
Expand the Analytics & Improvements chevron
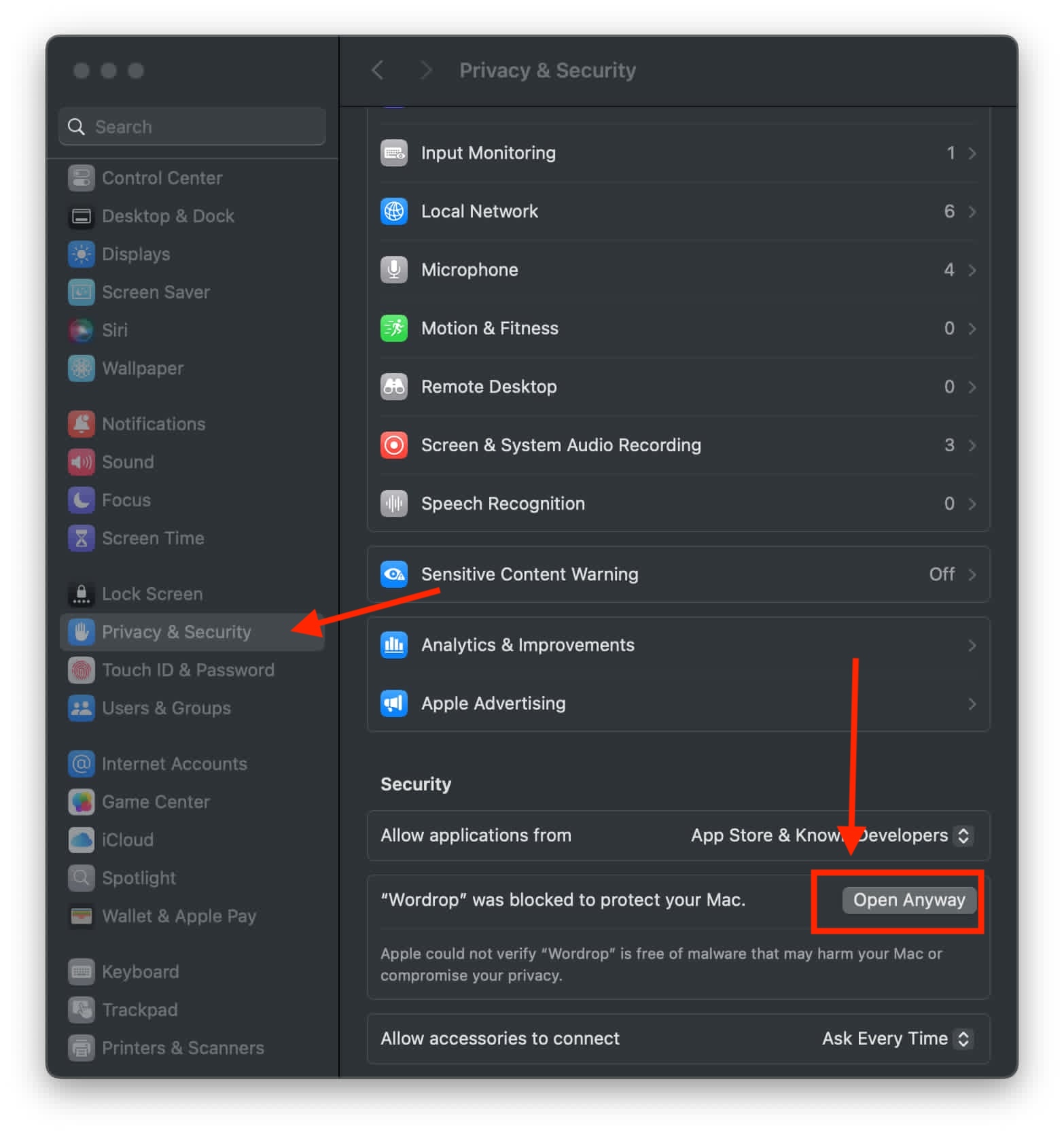tap(972, 645)
